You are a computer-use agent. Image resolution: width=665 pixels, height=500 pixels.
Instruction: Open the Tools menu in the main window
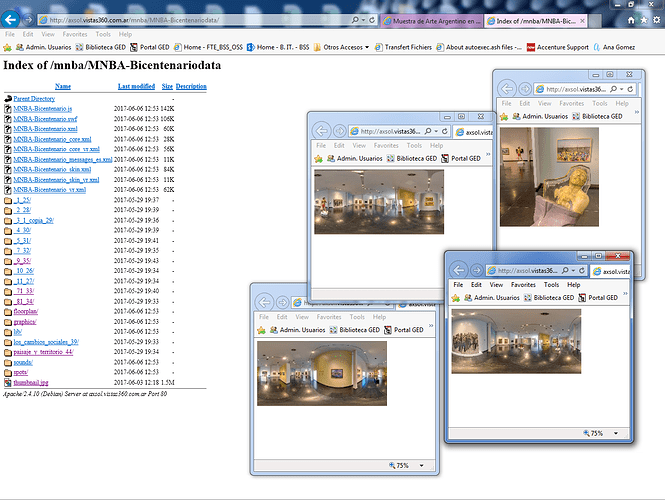103,34
